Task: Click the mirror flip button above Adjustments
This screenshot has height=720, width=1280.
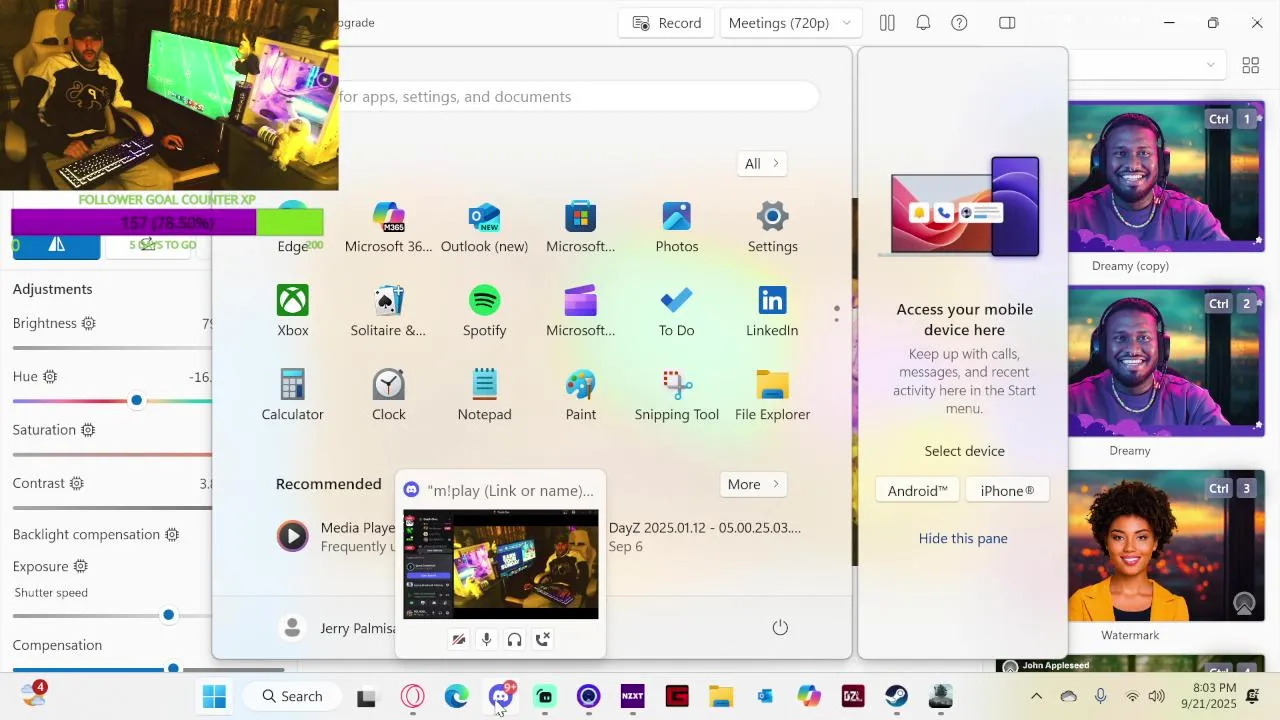Action: [56, 245]
